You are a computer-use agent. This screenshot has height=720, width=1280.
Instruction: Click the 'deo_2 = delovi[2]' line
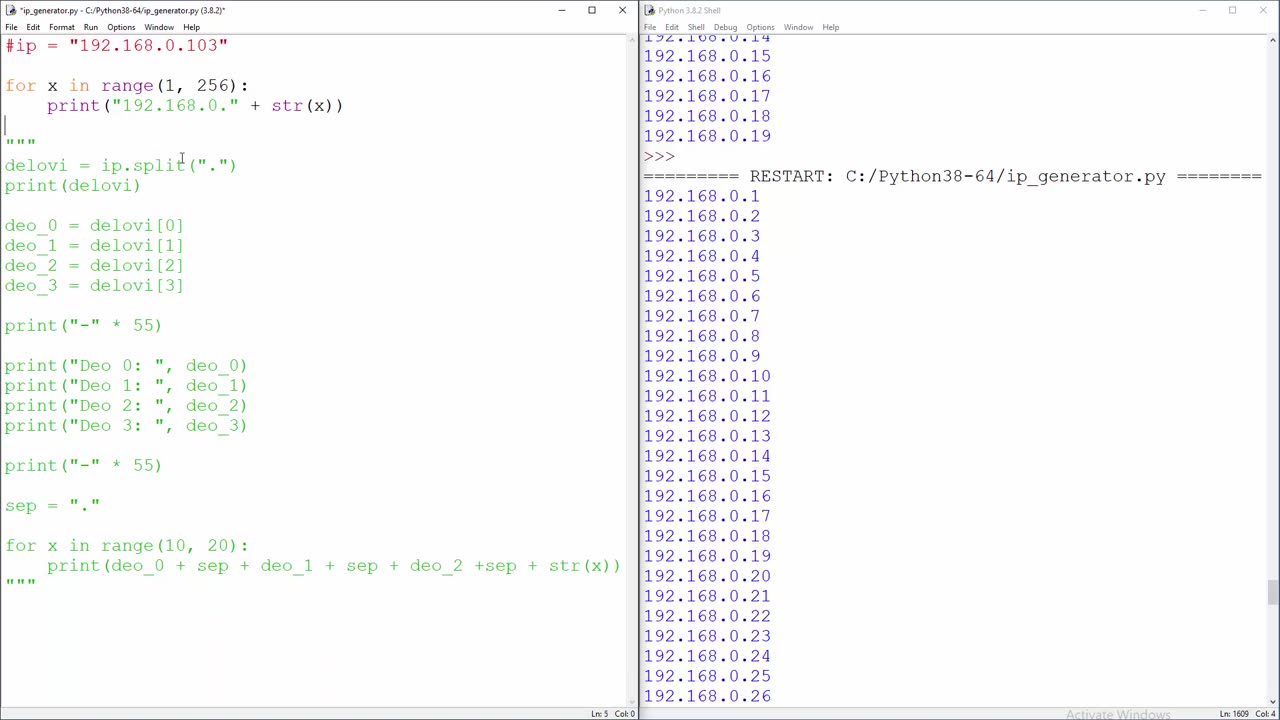point(94,266)
